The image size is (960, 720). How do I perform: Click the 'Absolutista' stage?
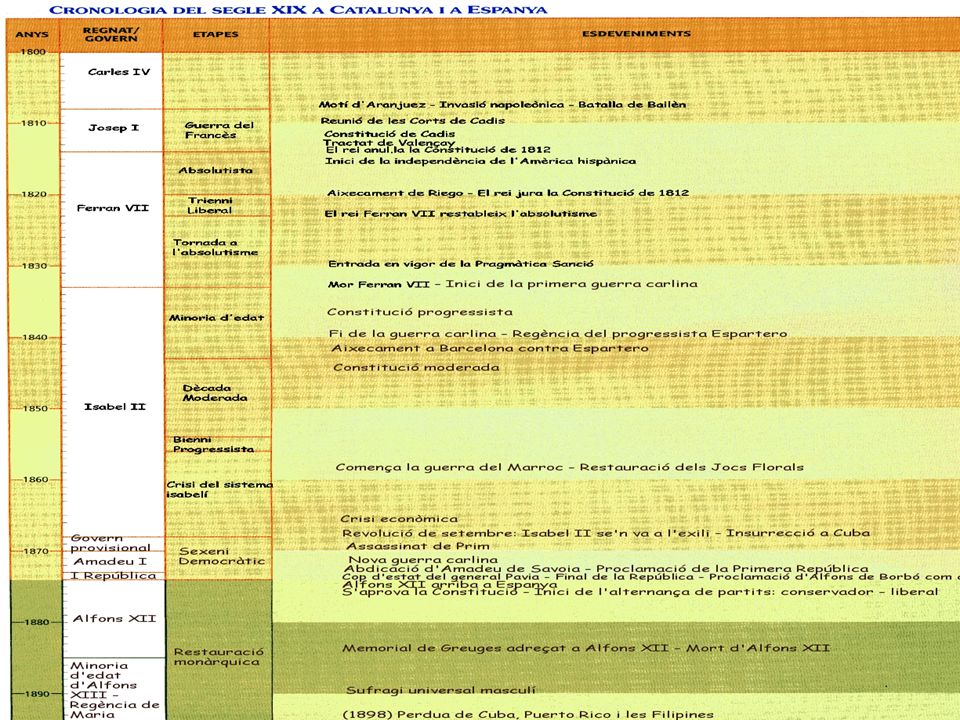pyautogui.click(x=216, y=171)
